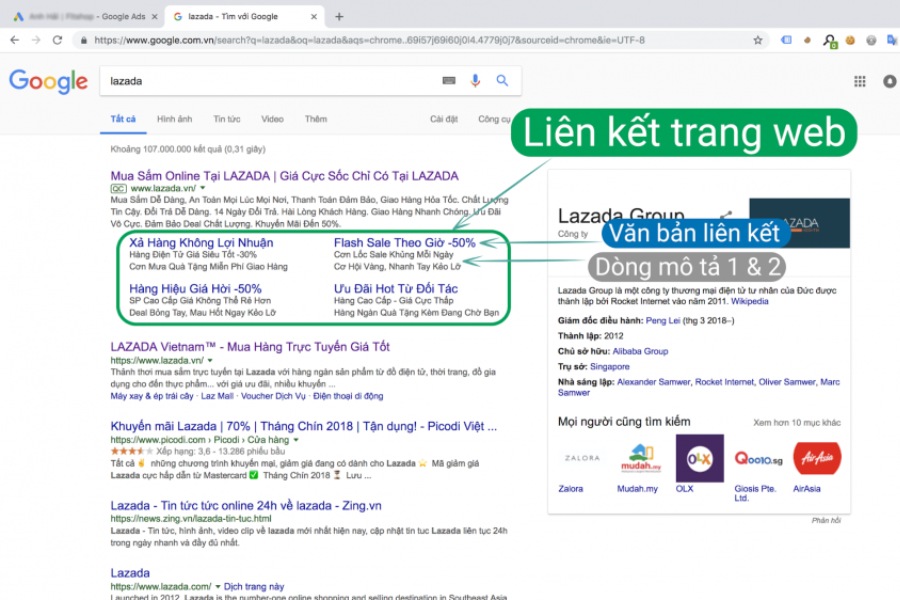The image size is (900, 600).
Task: Start voice search with microphone icon
Action: (475, 81)
